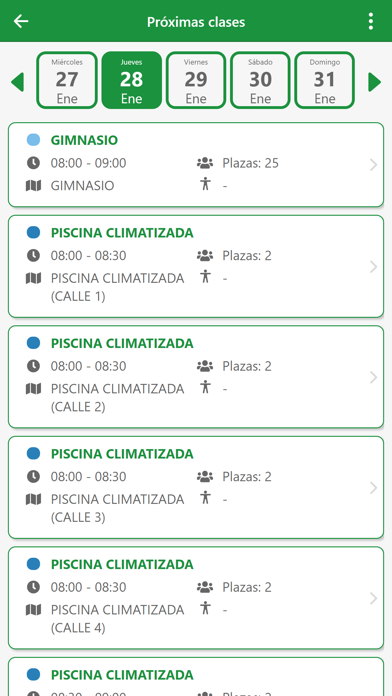Expand the CALLE 3 pool class chevron
Viewport: 392px width, 696px height.
[x=373, y=488]
